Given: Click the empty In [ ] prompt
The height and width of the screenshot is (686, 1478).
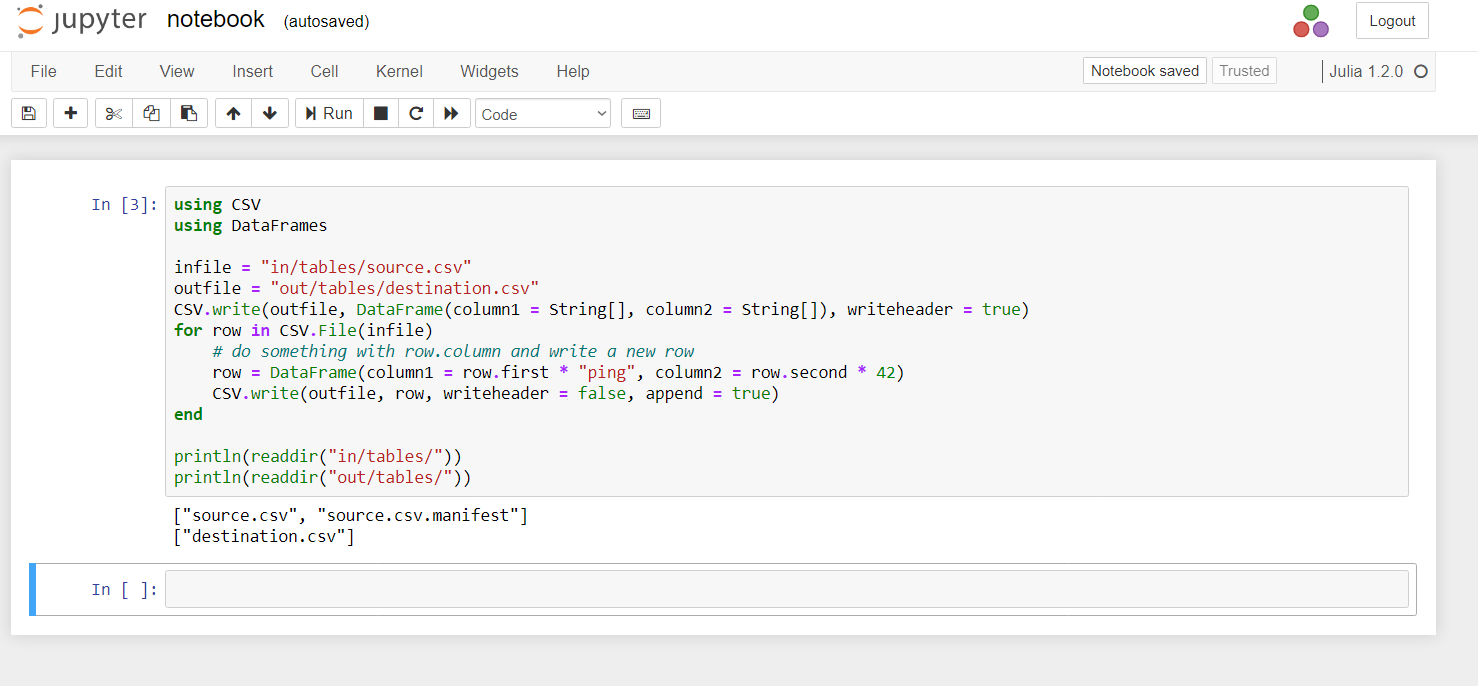Looking at the screenshot, I should point(125,589).
